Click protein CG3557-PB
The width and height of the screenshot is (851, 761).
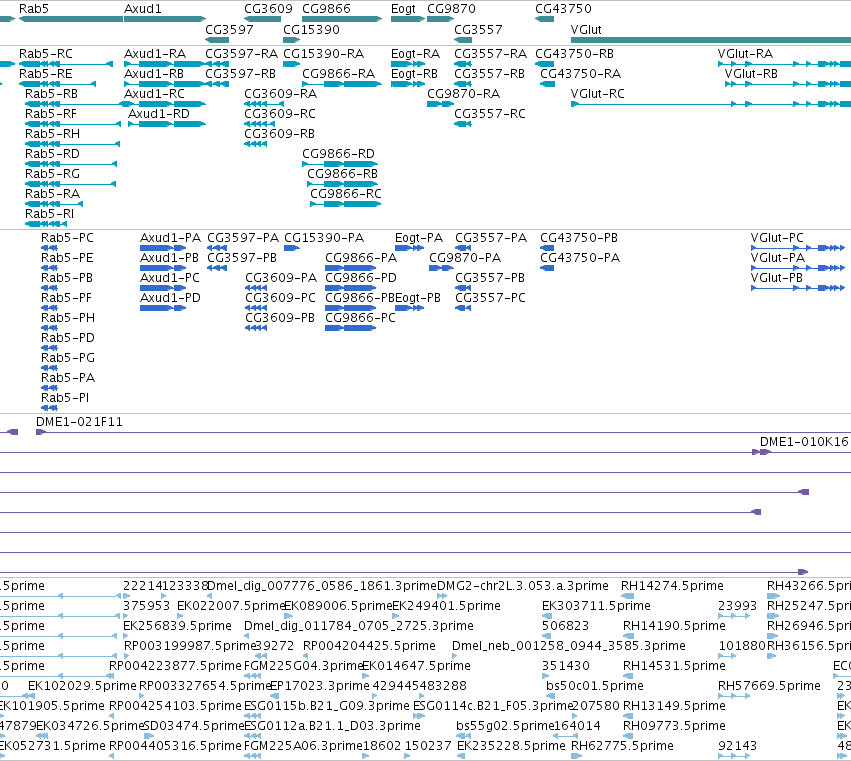pos(463,288)
